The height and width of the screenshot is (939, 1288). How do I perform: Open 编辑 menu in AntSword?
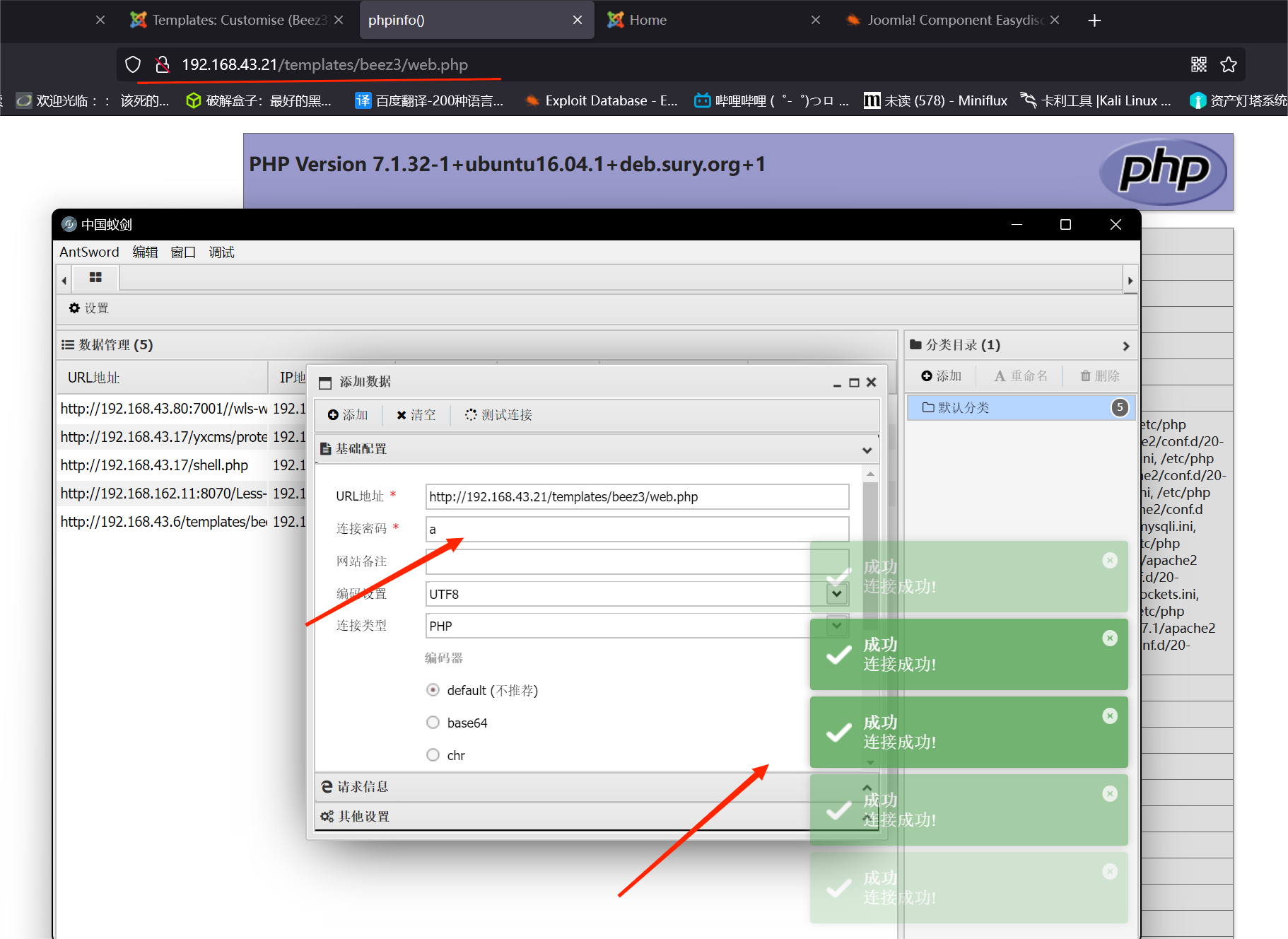(145, 252)
